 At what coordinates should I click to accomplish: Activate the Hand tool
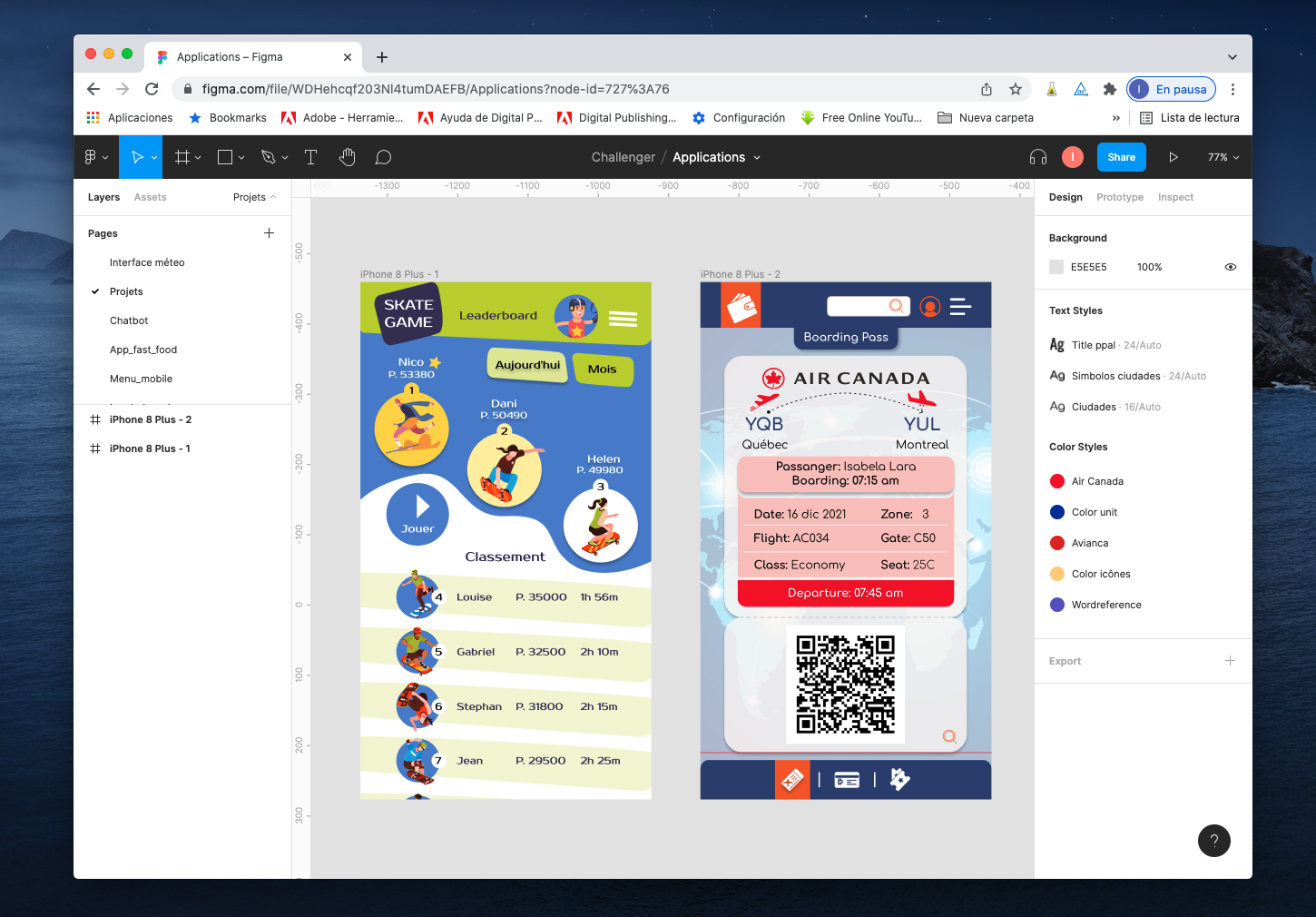coord(347,157)
